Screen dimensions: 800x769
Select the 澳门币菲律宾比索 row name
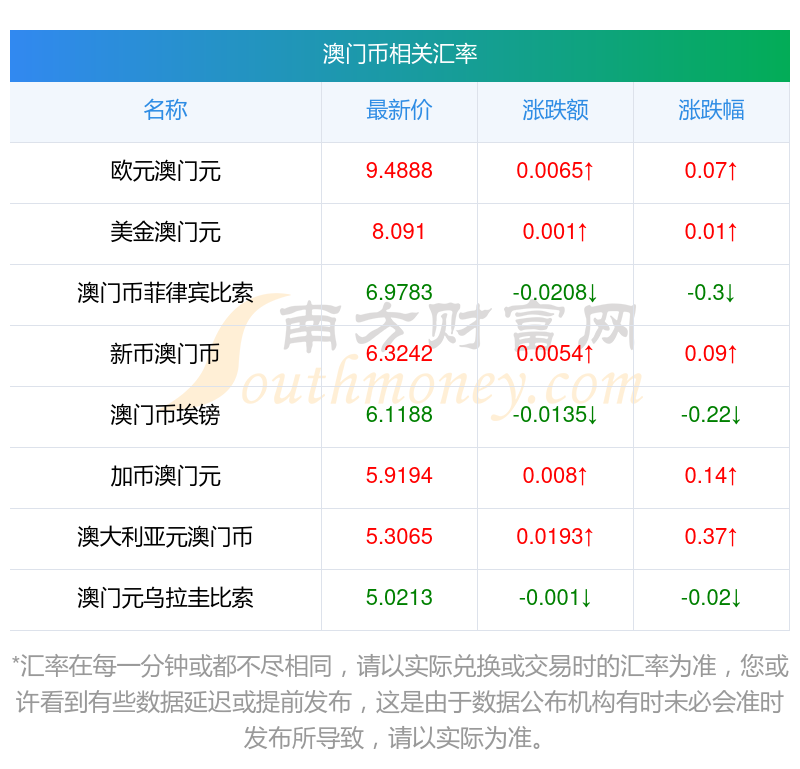165,293
